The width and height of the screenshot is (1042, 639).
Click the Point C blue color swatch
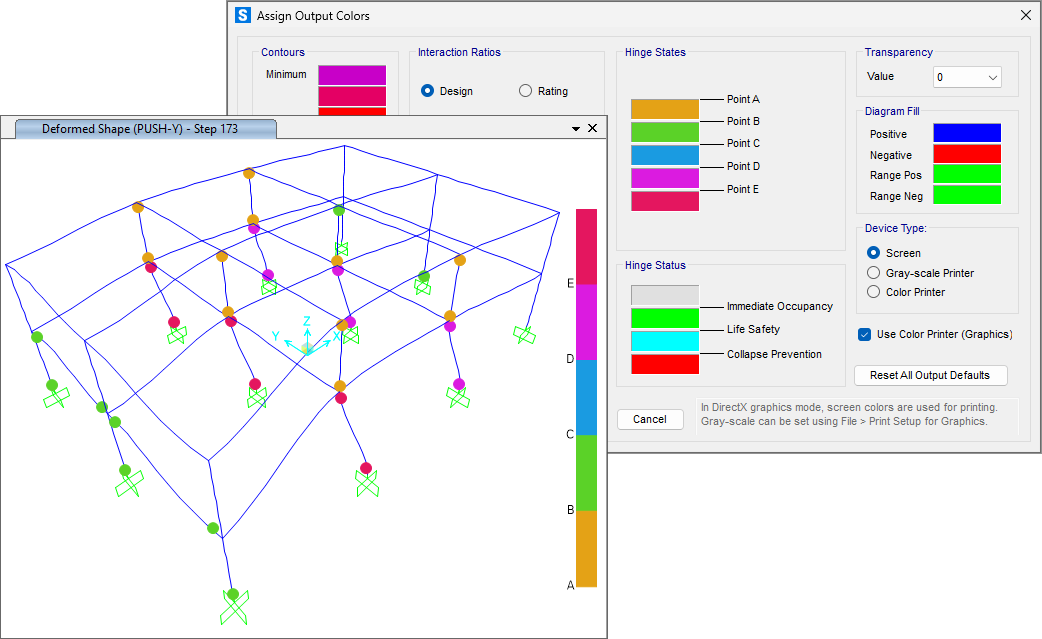tap(664, 155)
